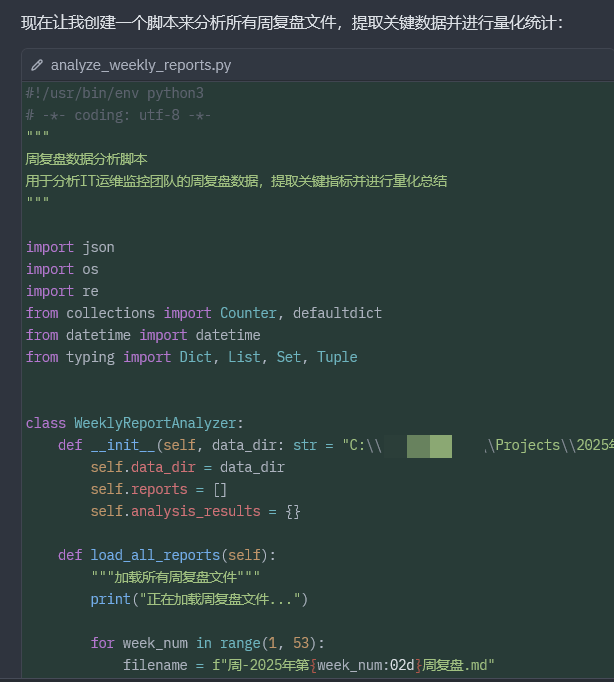Viewport: 614px width, 682px height.
Task: Click the 'import json' line
Action: [70, 247]
